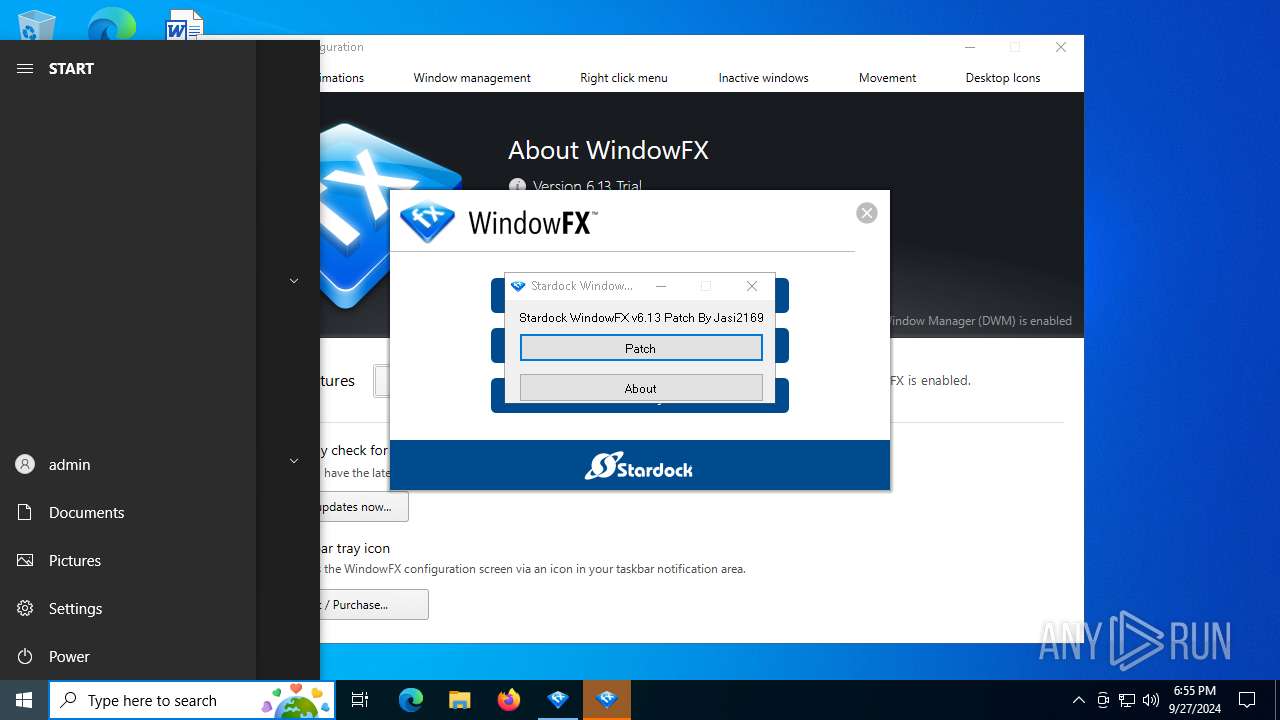Click the Purchase button in WindowFX configuration

click(x=374, y=604)
